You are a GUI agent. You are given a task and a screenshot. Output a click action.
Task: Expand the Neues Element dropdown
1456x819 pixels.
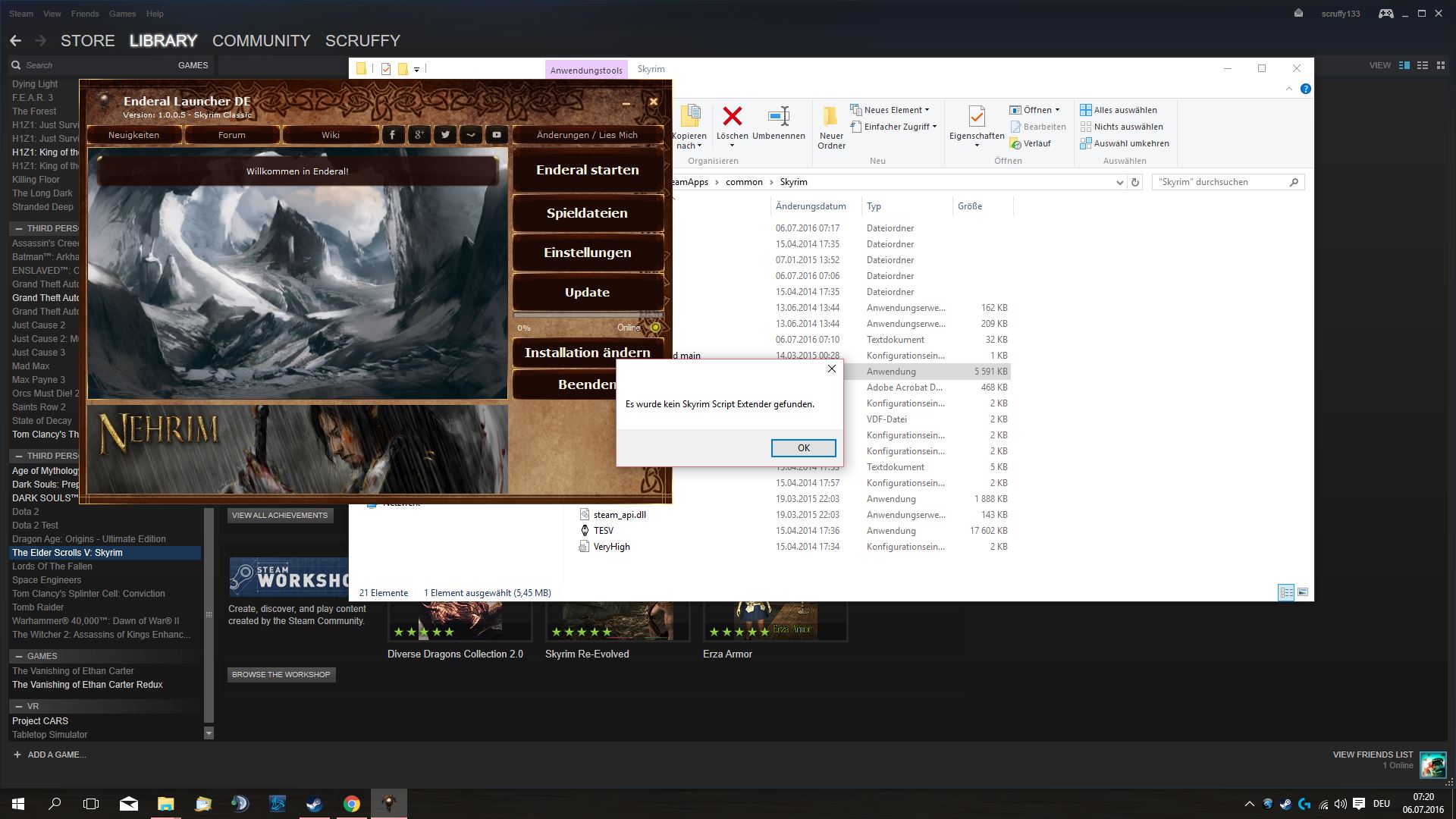click(927, 110)
